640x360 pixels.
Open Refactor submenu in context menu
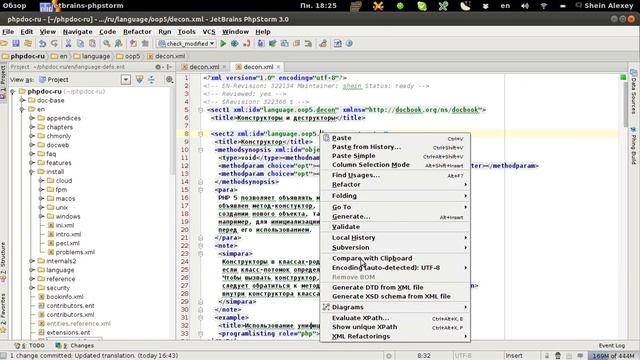[x=395, y=184]
